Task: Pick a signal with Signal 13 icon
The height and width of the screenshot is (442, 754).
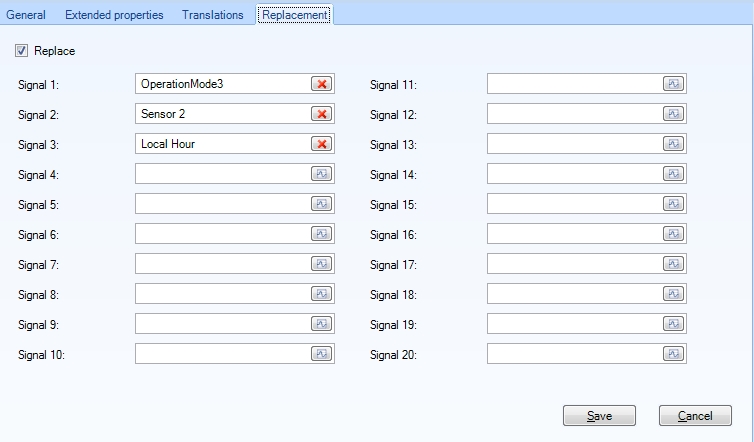Action: (674, 144)
